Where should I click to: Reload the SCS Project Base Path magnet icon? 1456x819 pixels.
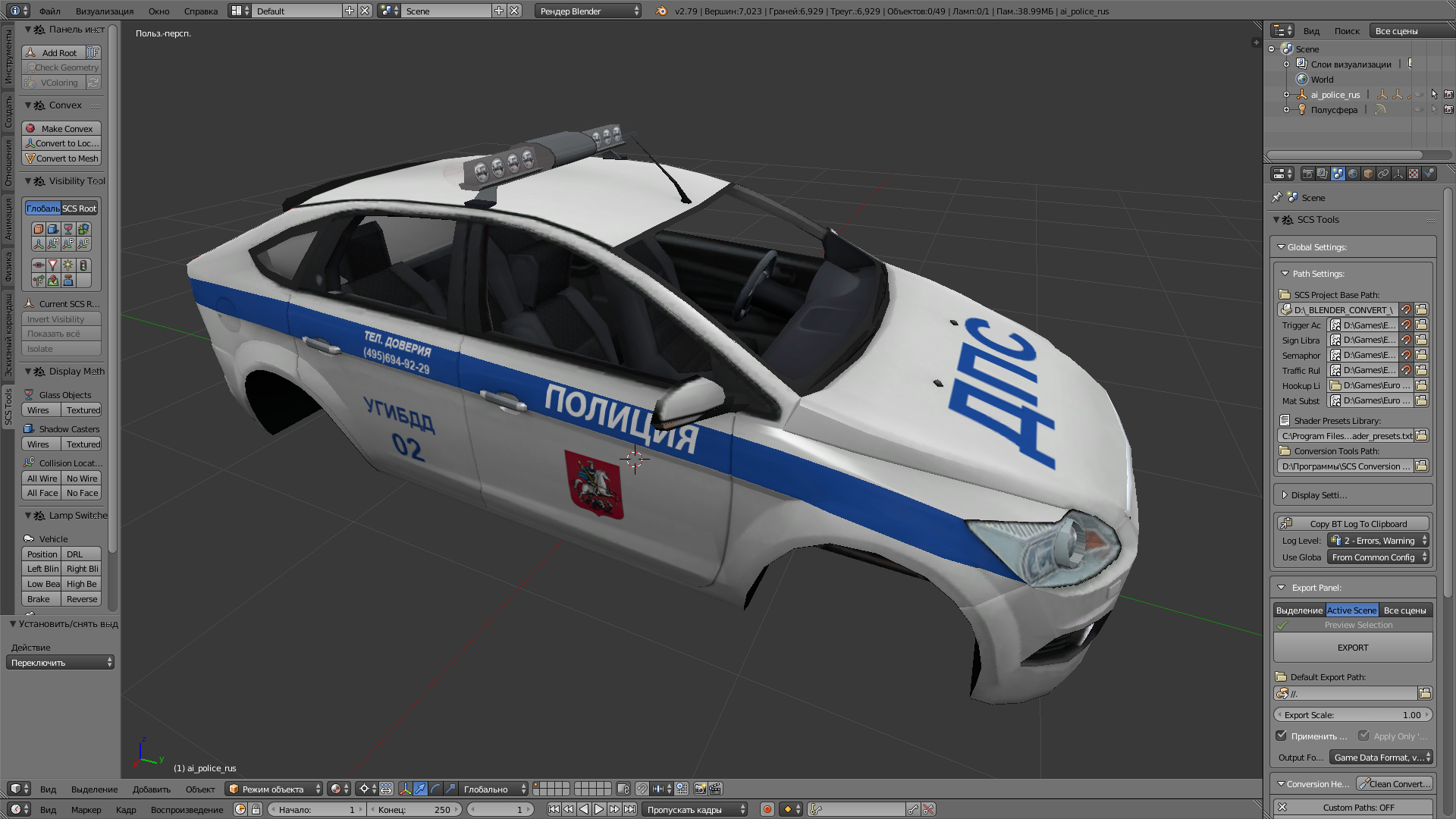tap(1406, 309)
